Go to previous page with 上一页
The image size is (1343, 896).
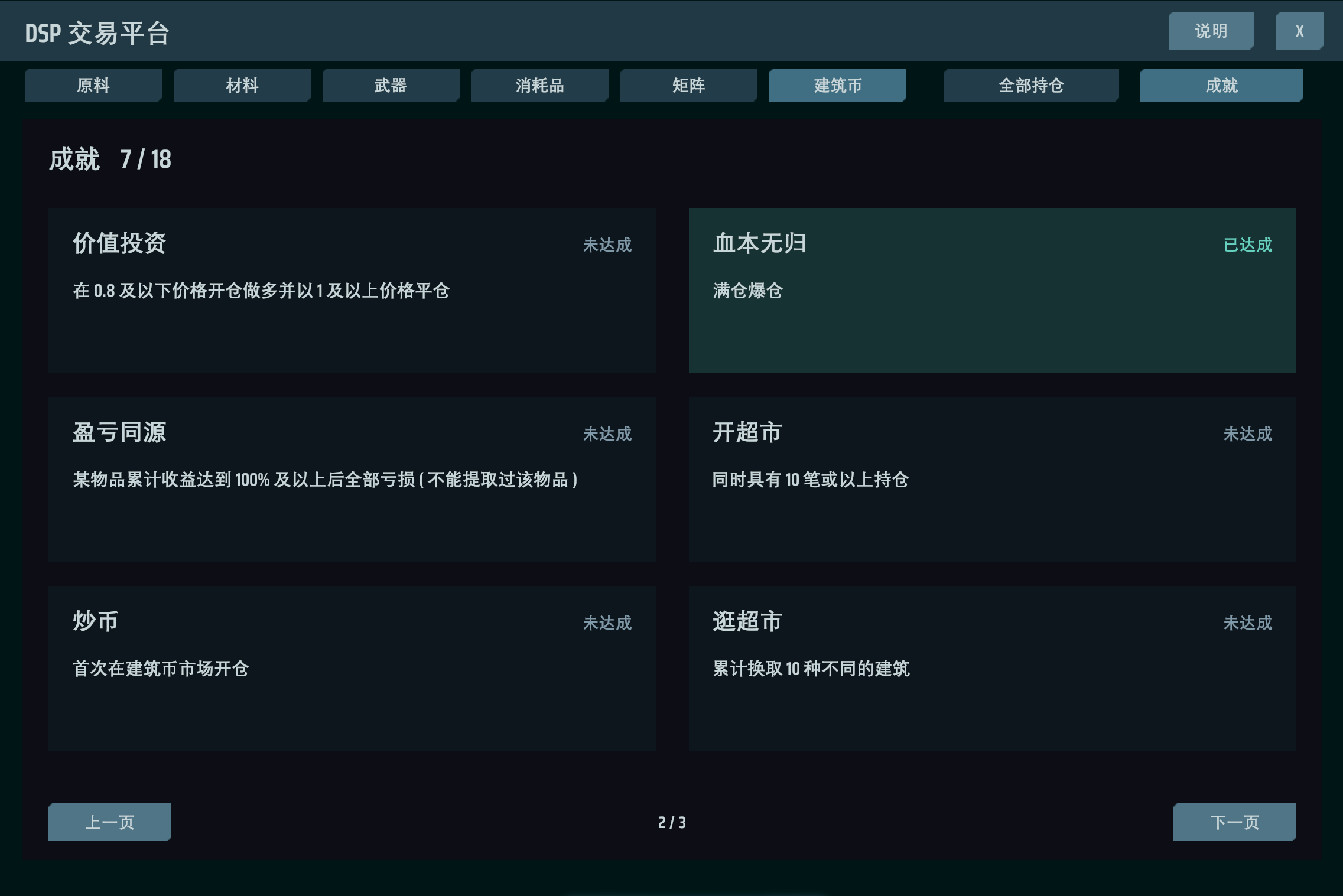[110, 822]
